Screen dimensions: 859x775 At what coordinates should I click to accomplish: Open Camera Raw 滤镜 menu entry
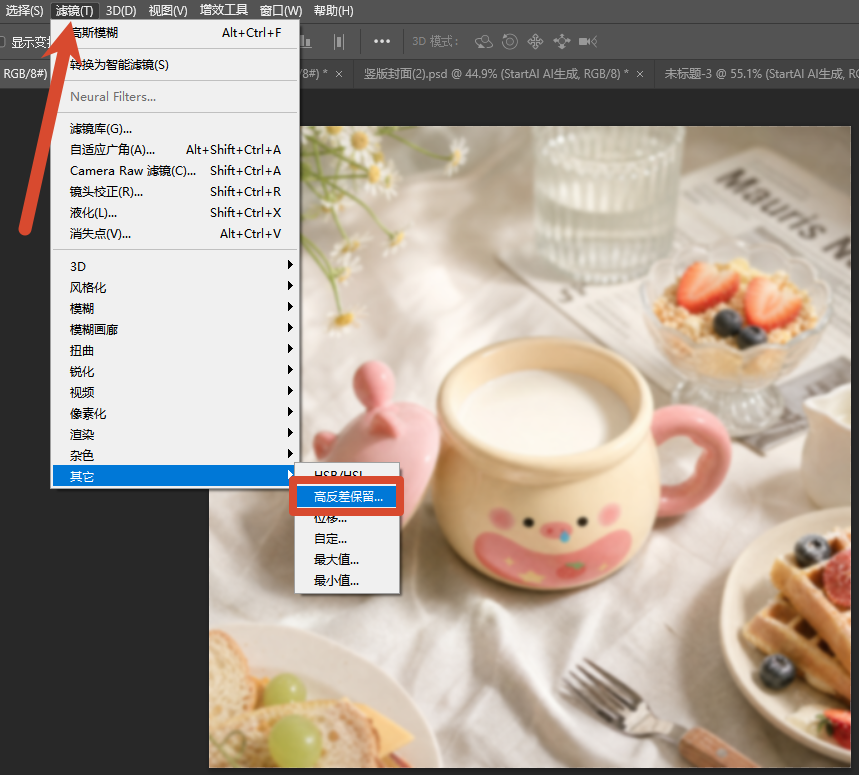click(176, 171)
